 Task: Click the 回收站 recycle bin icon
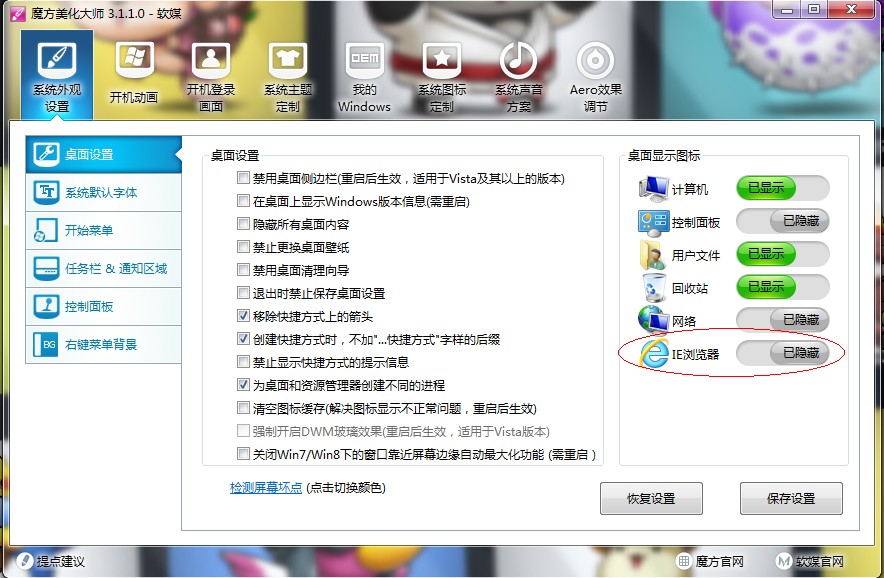pyautogui.click(x=653, y=288)
